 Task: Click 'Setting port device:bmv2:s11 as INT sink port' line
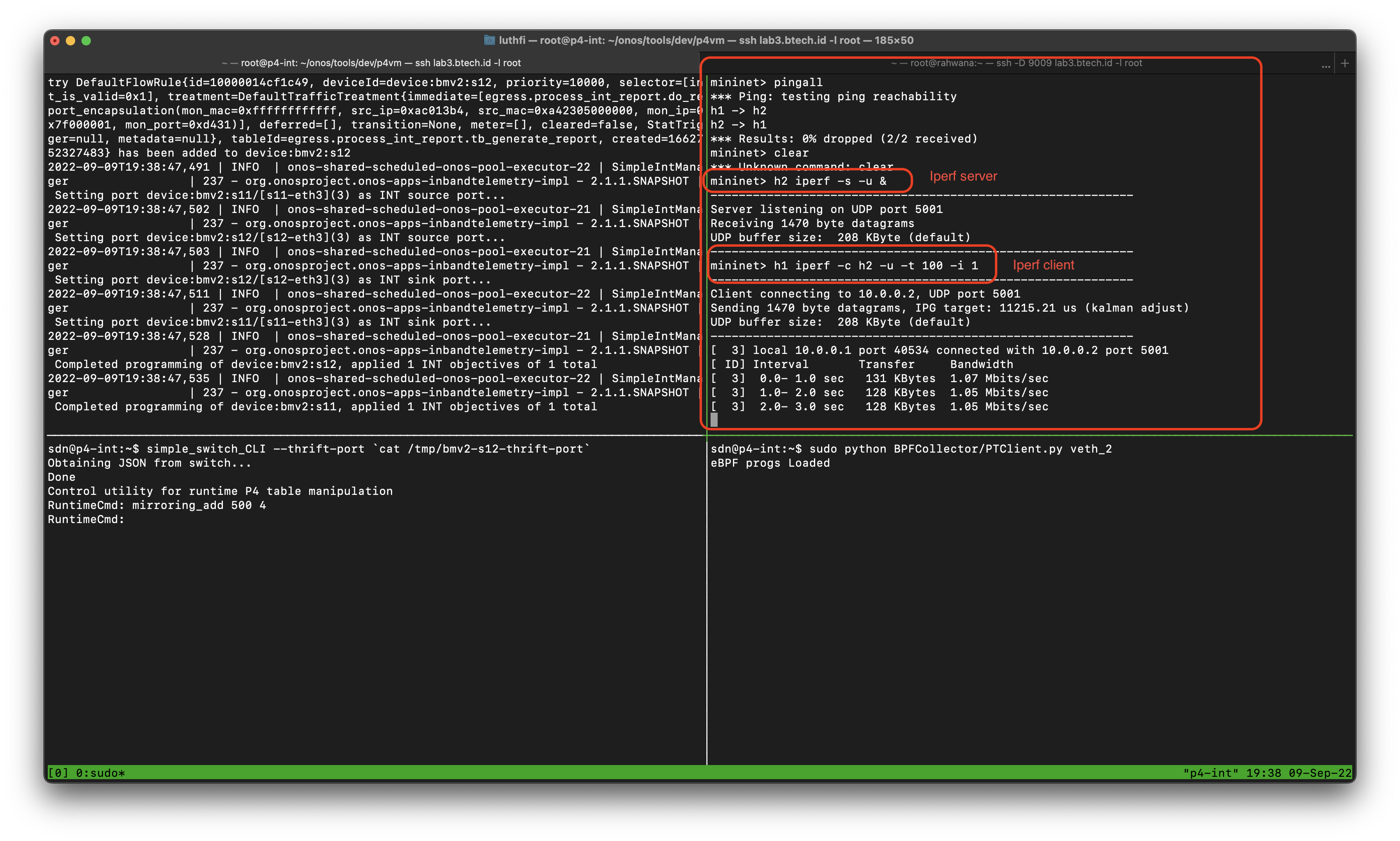tap(273, 323)
